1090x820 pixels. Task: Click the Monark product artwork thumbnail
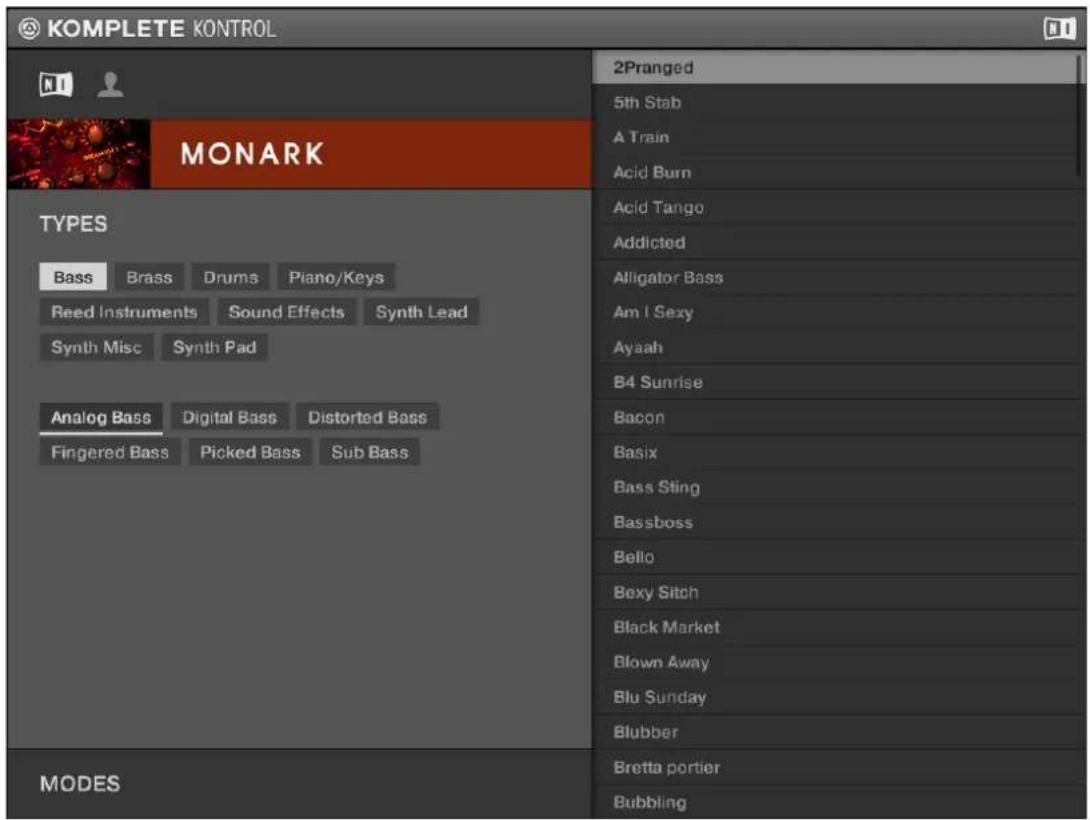click(x=79, y=154)
